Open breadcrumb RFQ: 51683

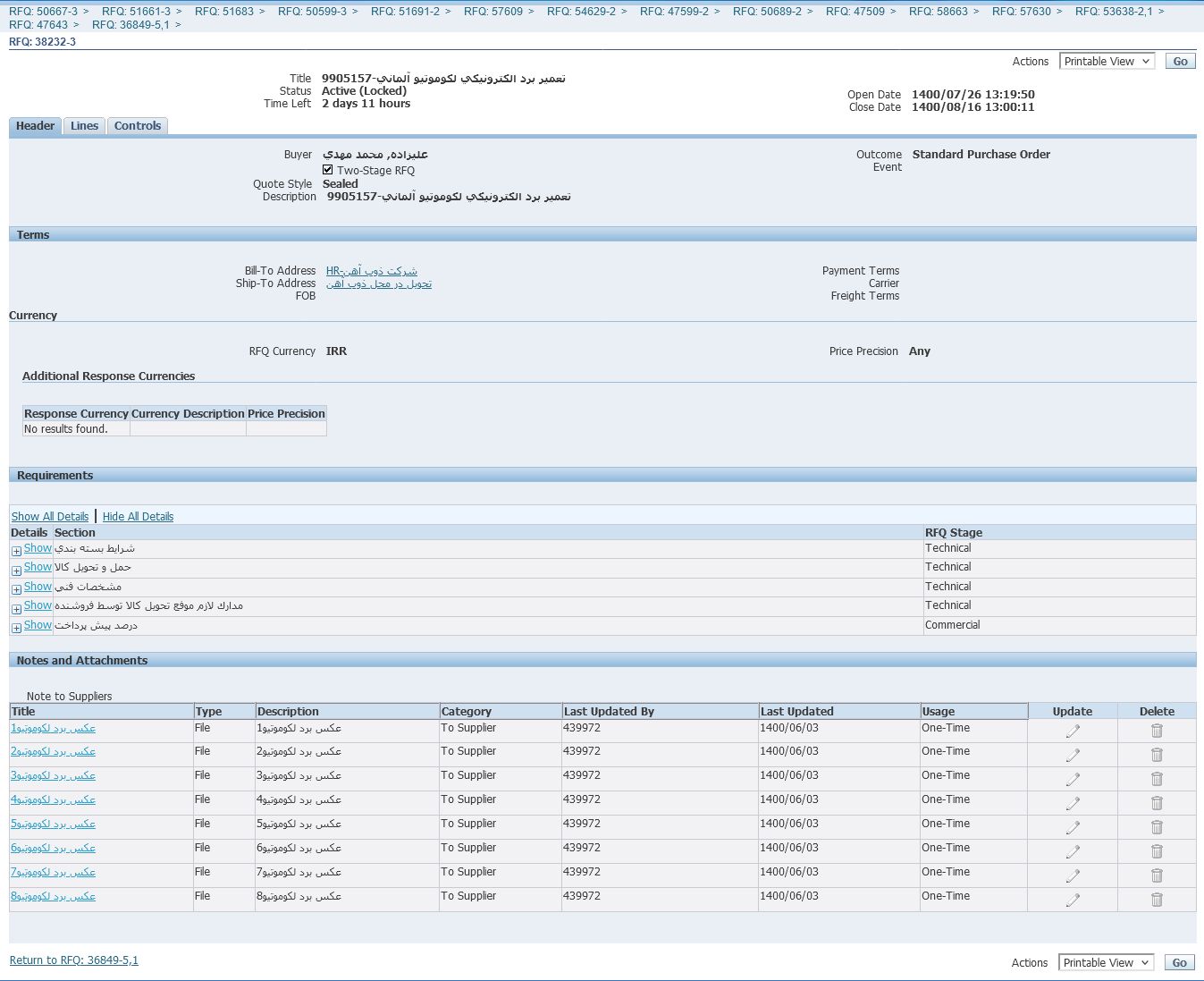click(224, 12)
